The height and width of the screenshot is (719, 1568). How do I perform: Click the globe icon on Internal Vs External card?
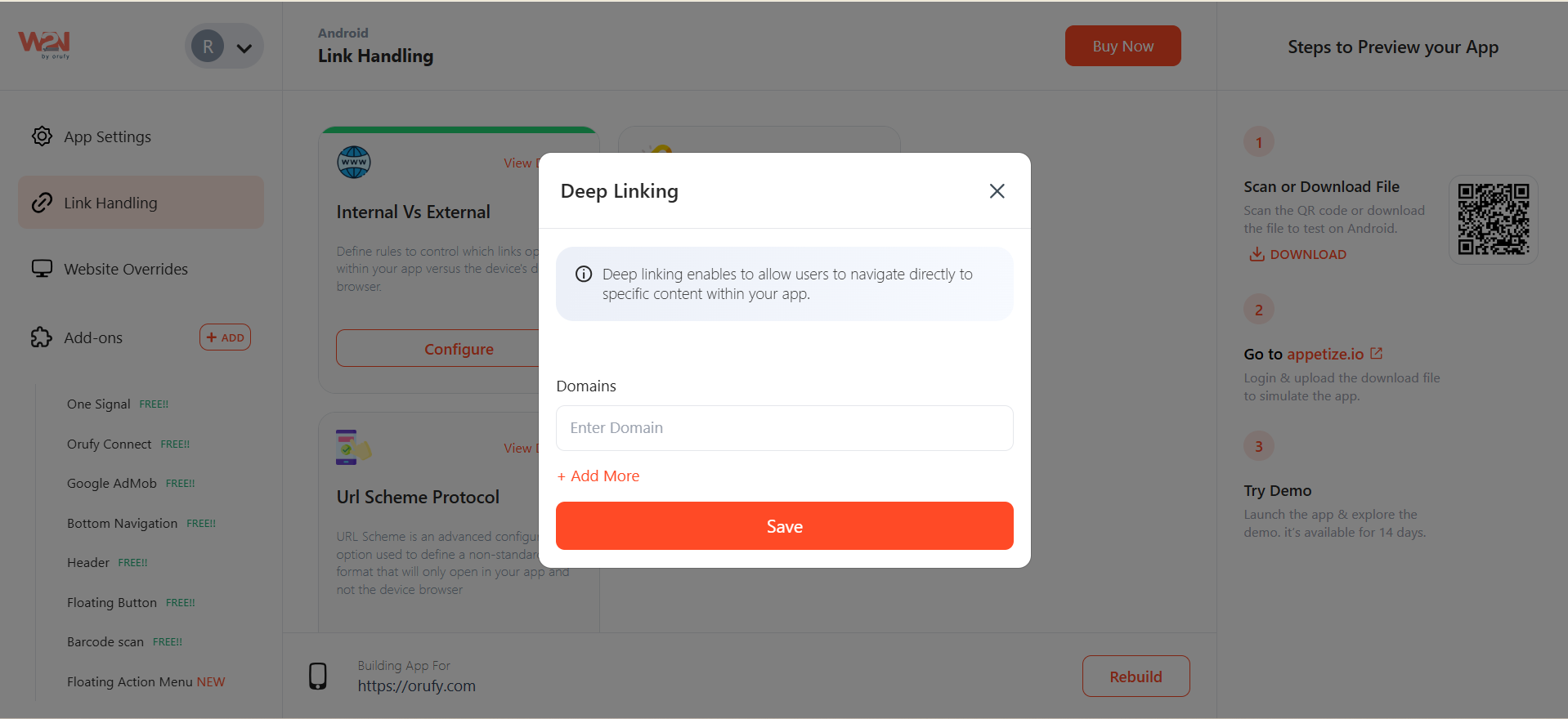(x=352, y=162)
